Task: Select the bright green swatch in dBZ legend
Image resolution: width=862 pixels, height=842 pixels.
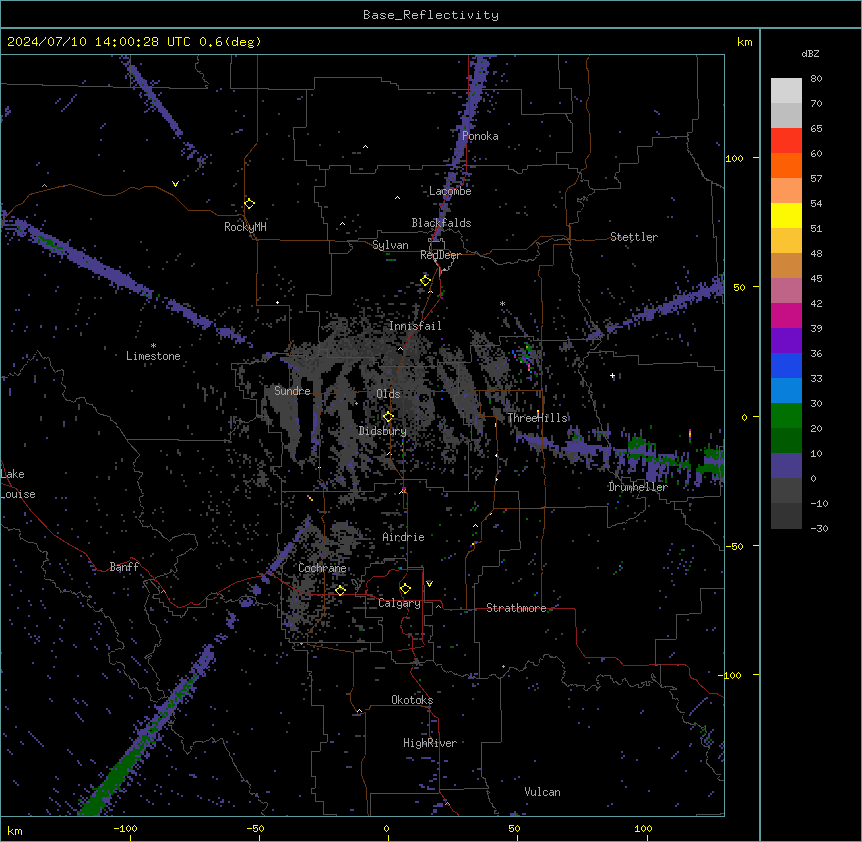Action: (786, 416)
